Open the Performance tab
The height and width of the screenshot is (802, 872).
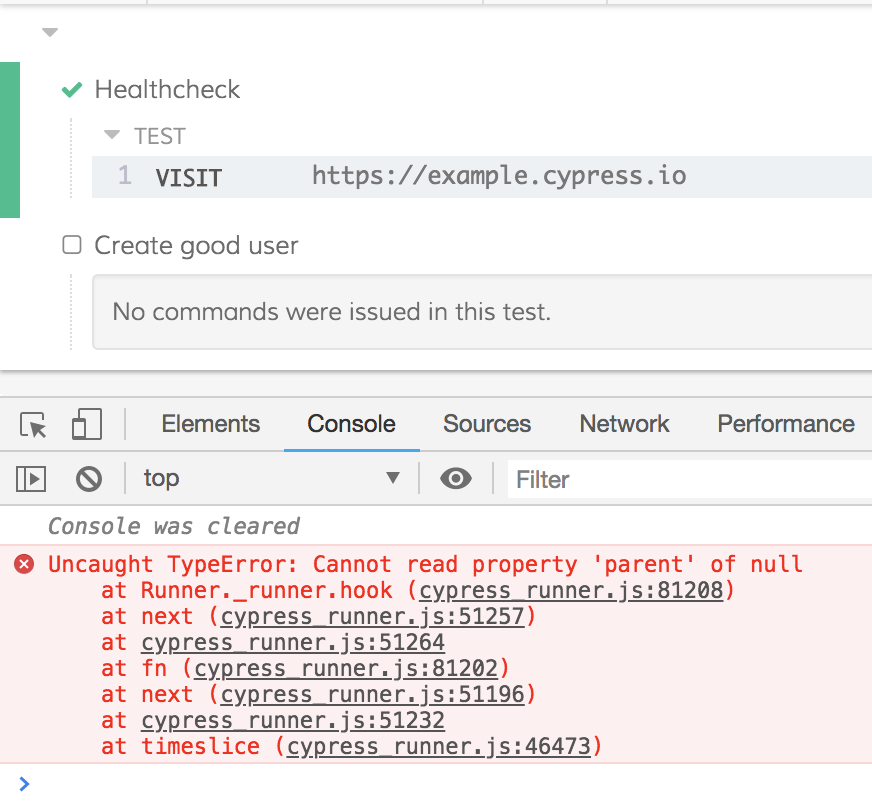pyautogui.click(x=786, y=424)
